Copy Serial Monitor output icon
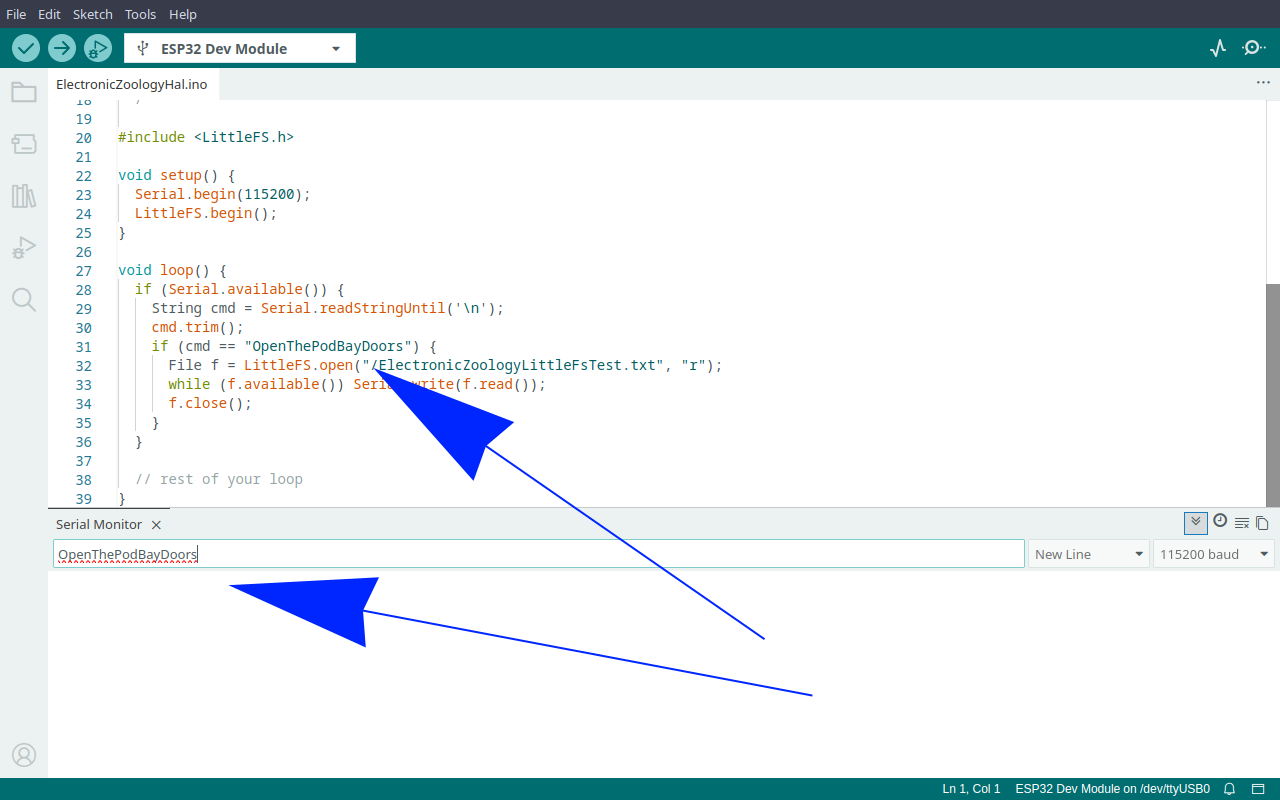The image size is (1280, 800). [x=1262, y=523]
